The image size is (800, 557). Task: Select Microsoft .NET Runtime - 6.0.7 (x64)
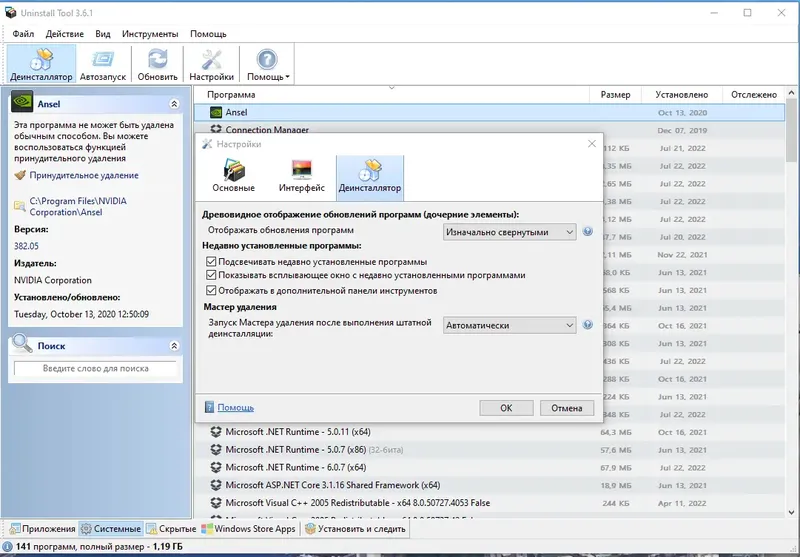489,467
